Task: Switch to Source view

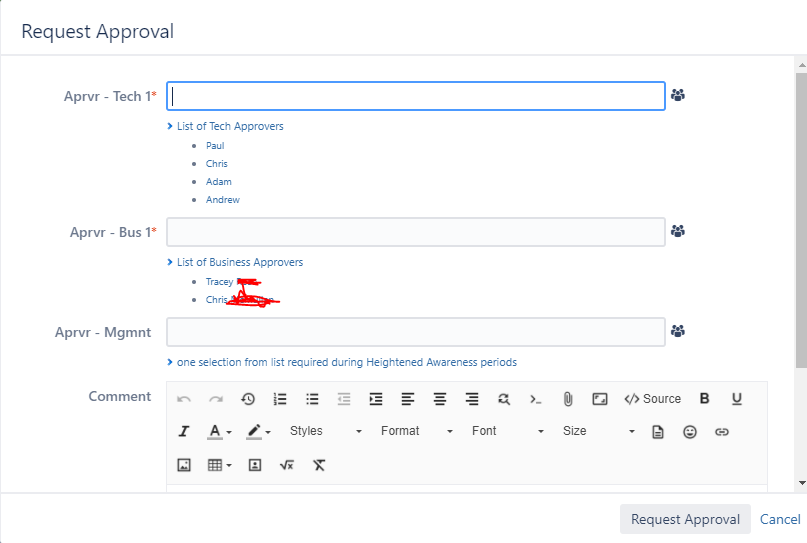Action: [653, 399]
